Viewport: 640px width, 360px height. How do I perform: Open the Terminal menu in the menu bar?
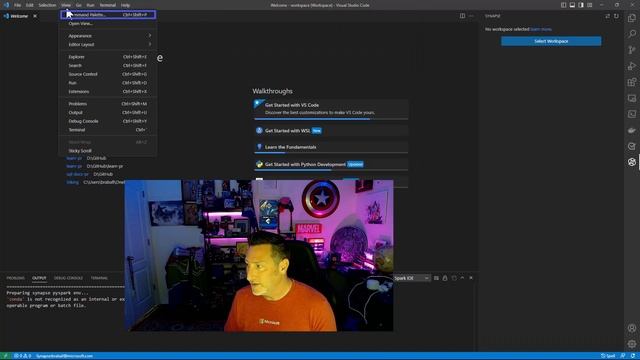point(108,5)
